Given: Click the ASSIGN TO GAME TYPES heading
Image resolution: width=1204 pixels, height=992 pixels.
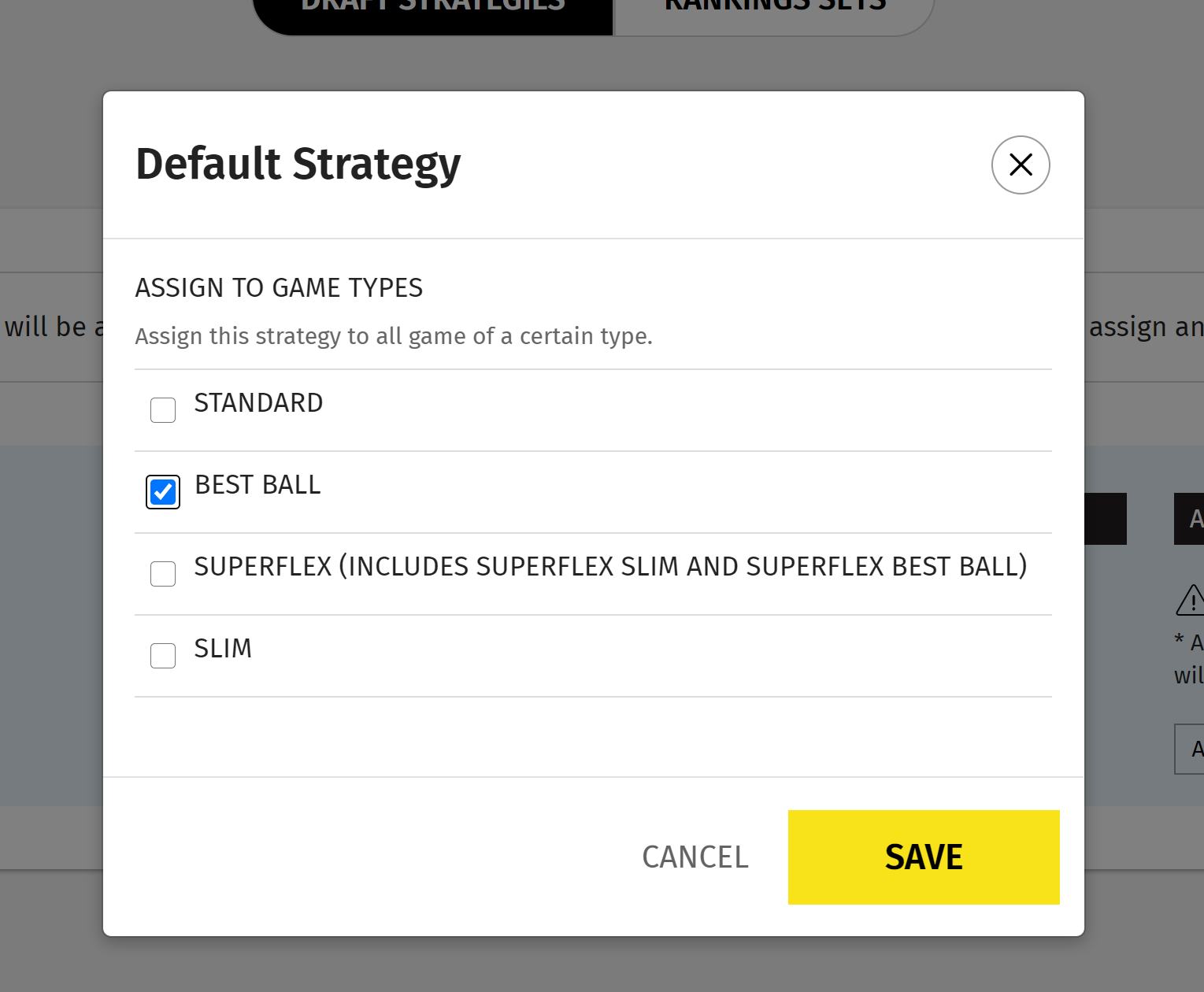Looking at the screenshot, I should (x=279, y=288).
